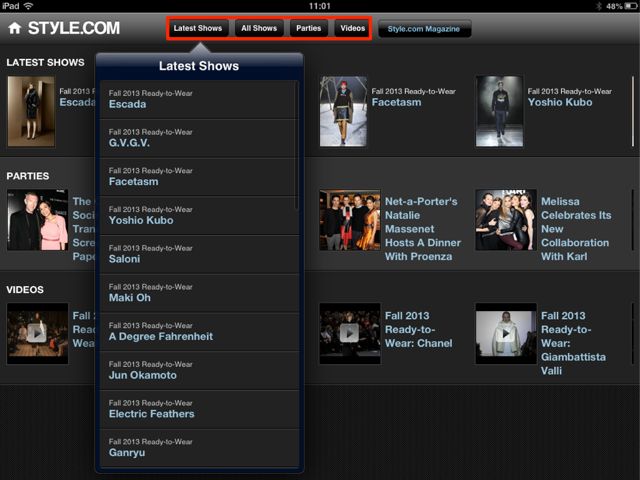
Task: Open Facetasm link in Latest Shows row
Action: click(396, 102)
